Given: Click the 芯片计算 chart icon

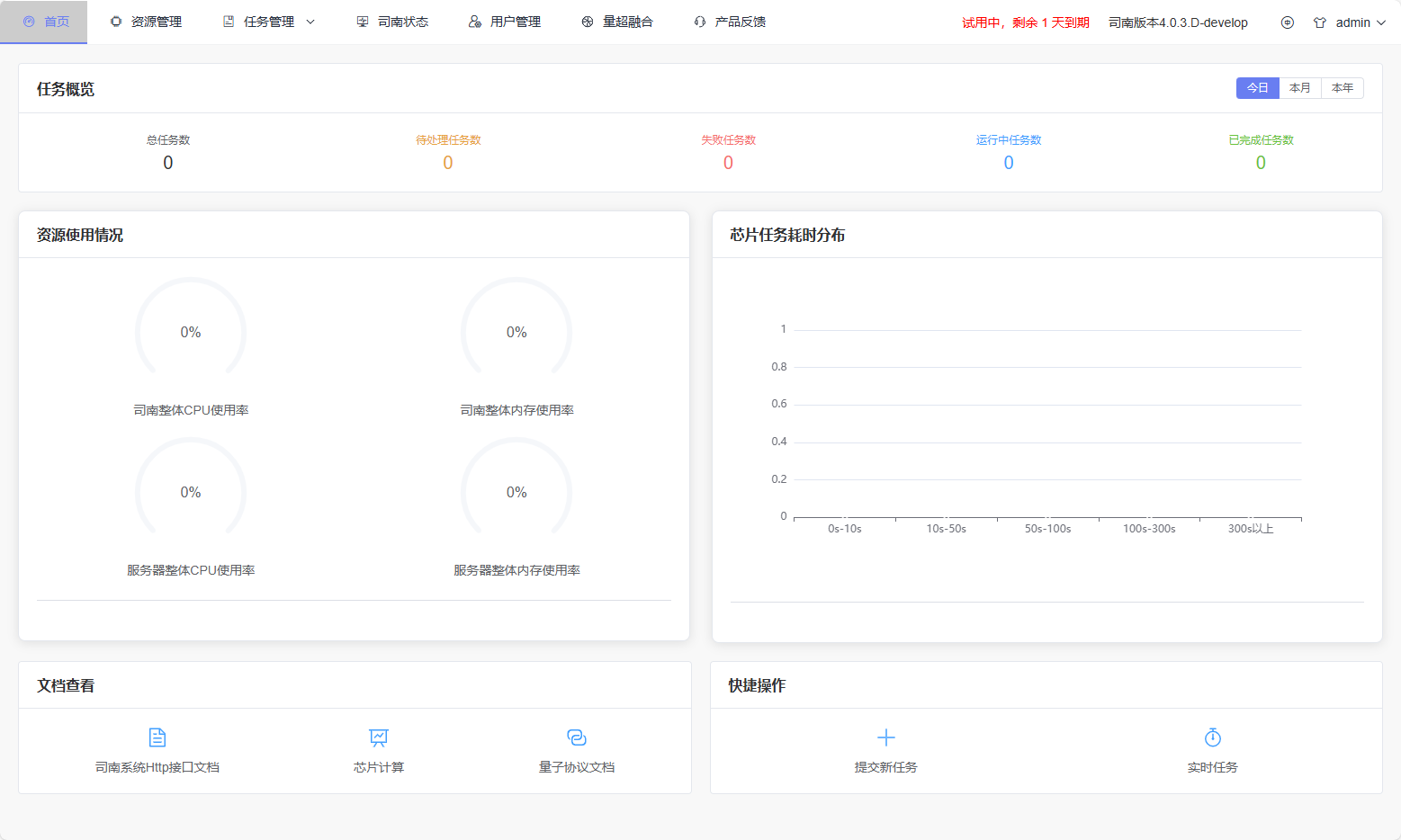Looking at the screenshot, I should tap(379, 737).
